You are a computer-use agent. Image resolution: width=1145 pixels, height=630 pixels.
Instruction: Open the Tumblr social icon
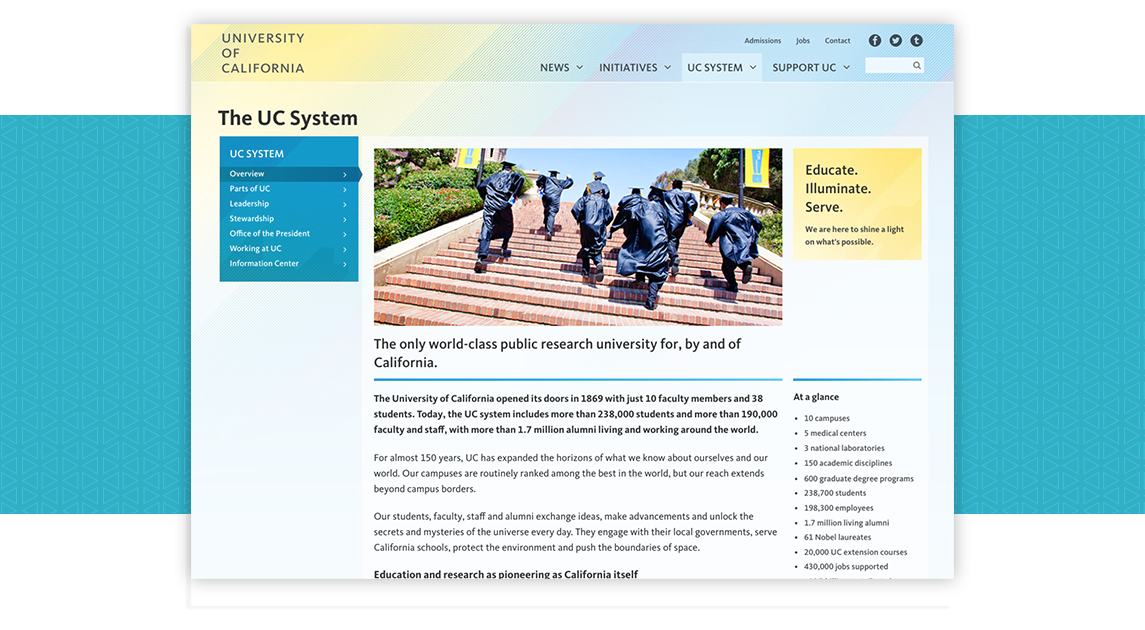916,41
